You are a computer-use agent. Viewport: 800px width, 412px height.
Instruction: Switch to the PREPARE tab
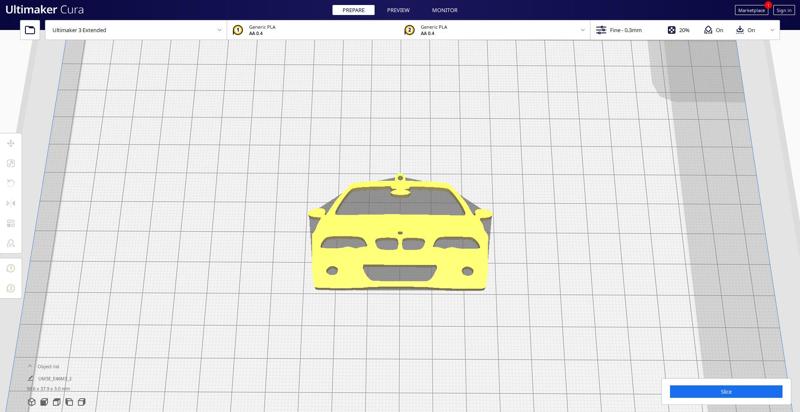pyautogui.click(x=353, y=10)
